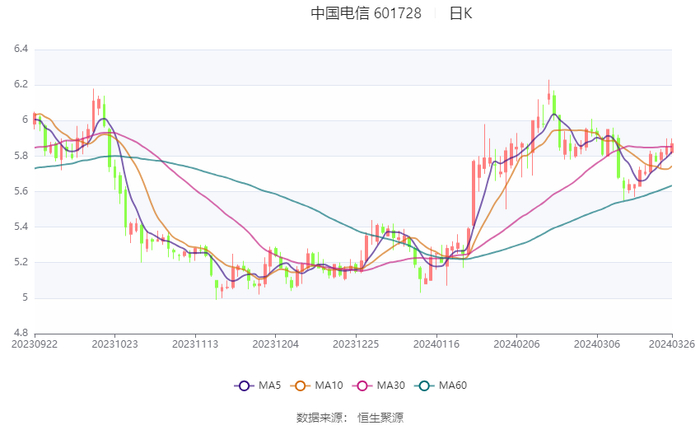The height and width of the screenshot is (426, 700).
Task: Click the 4.8 price axis label
Action: [x=21, y=333]
